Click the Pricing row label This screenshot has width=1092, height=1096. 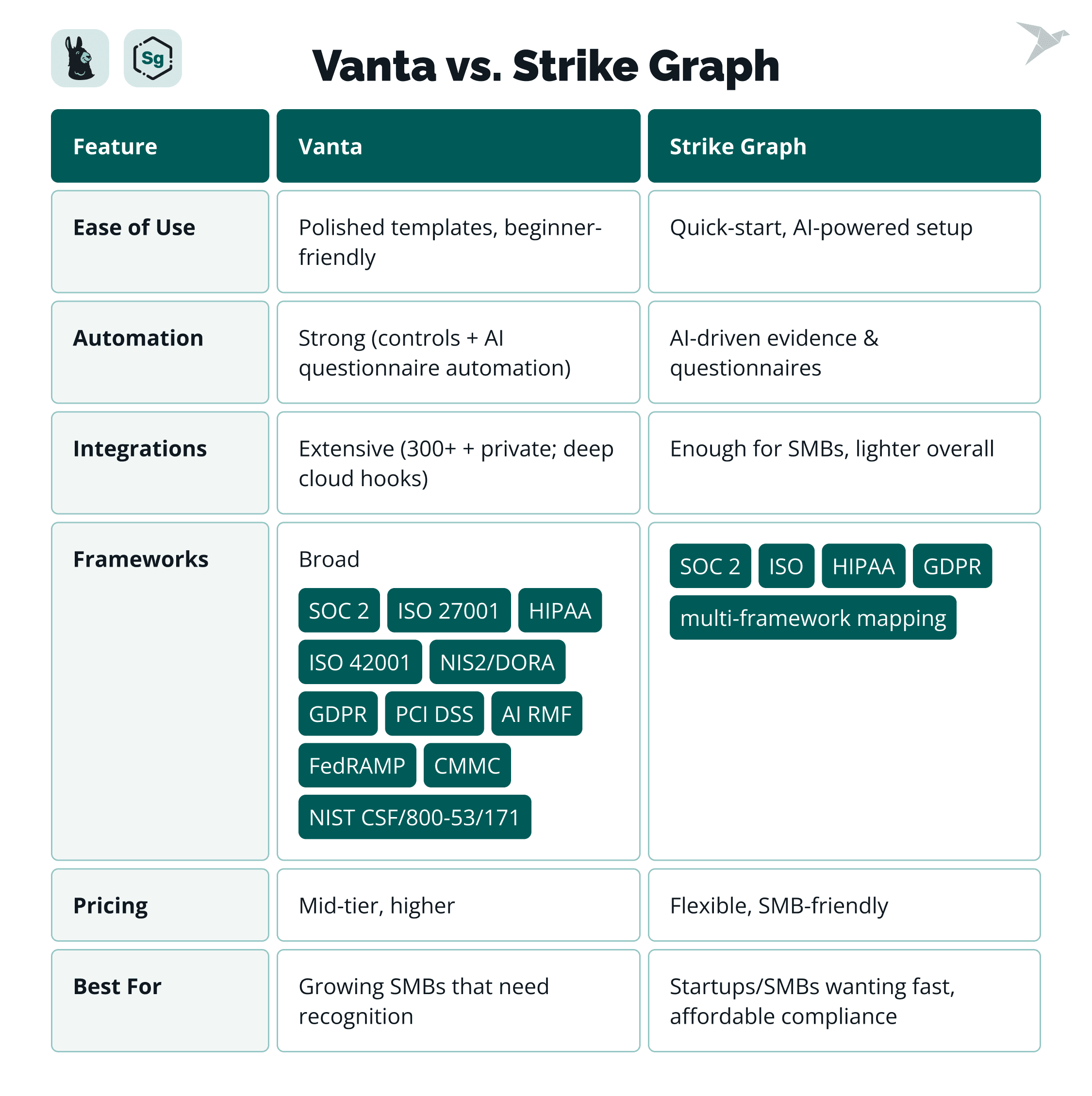click(111, 905)
